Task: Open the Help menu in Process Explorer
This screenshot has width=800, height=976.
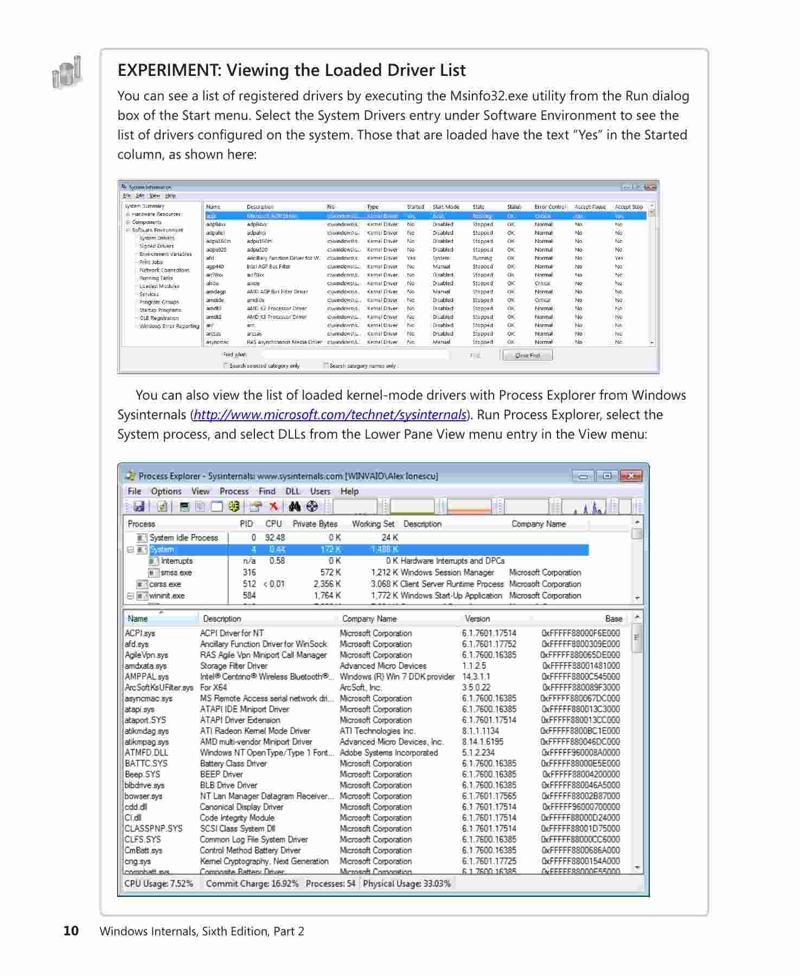Action: tap(349, 491)
